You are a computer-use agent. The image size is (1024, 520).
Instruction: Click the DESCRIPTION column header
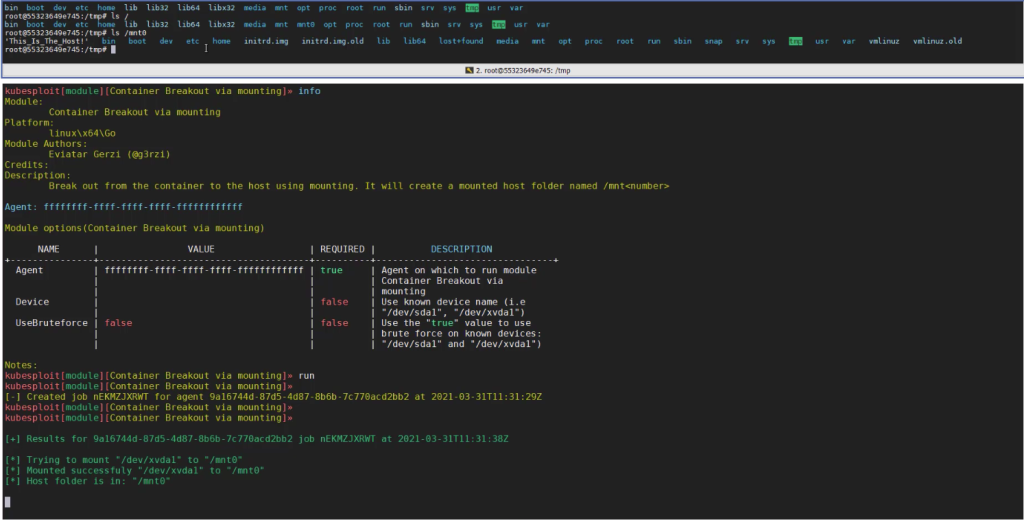461,249
